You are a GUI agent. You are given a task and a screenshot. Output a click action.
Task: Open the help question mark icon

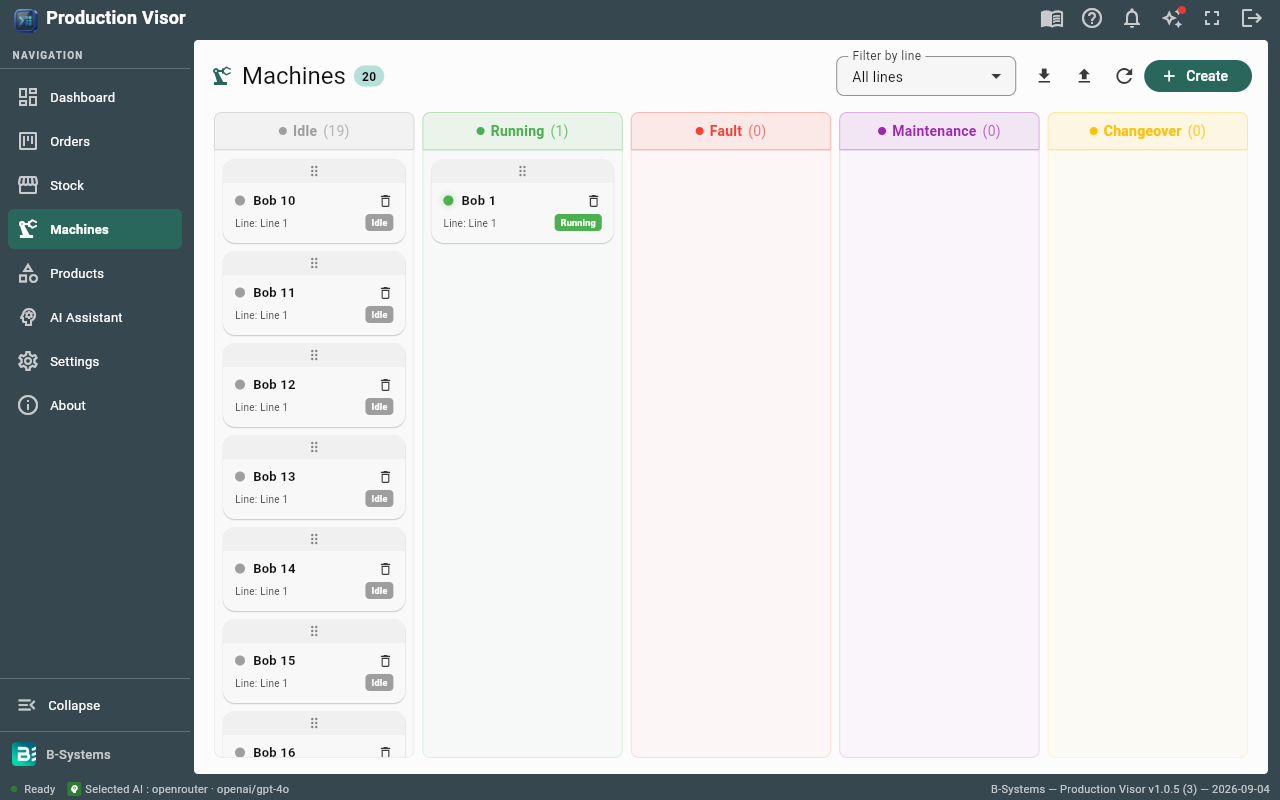1092,18
